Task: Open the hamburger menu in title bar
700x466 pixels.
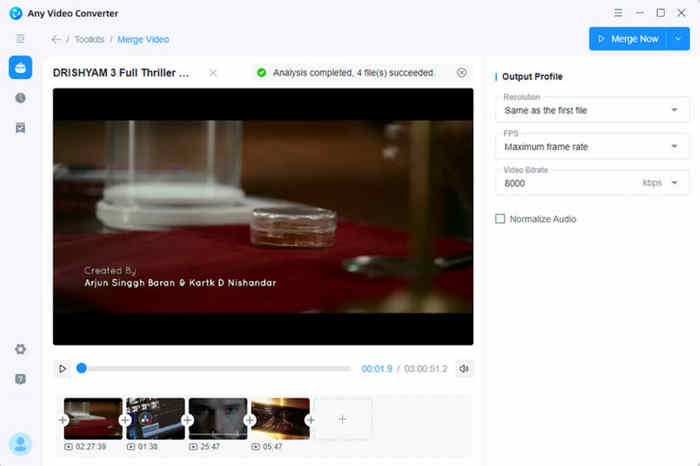Action: [618, 13]
